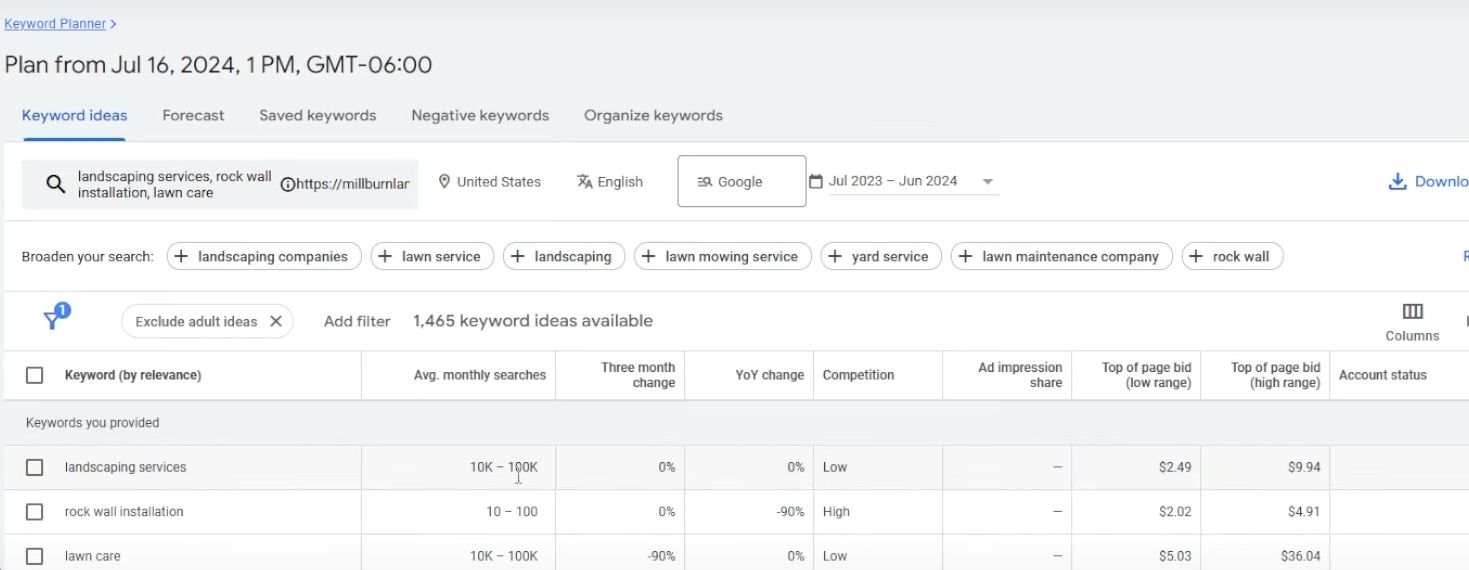Remove the Exclude adult ideas filter

point(276,321)
